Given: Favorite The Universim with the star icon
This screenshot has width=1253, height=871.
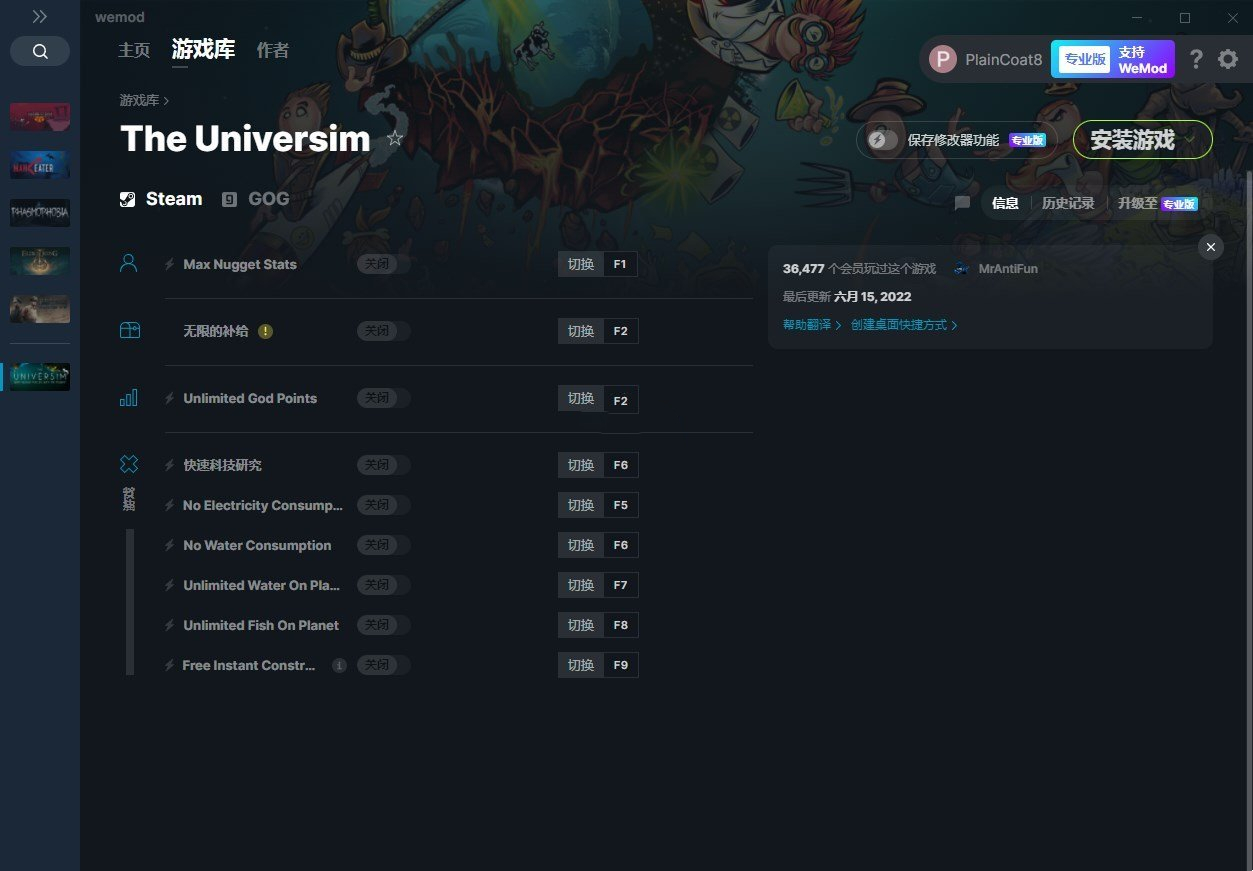Looking at the screenshot, I should pyautogui.click(x=395, y=138).
